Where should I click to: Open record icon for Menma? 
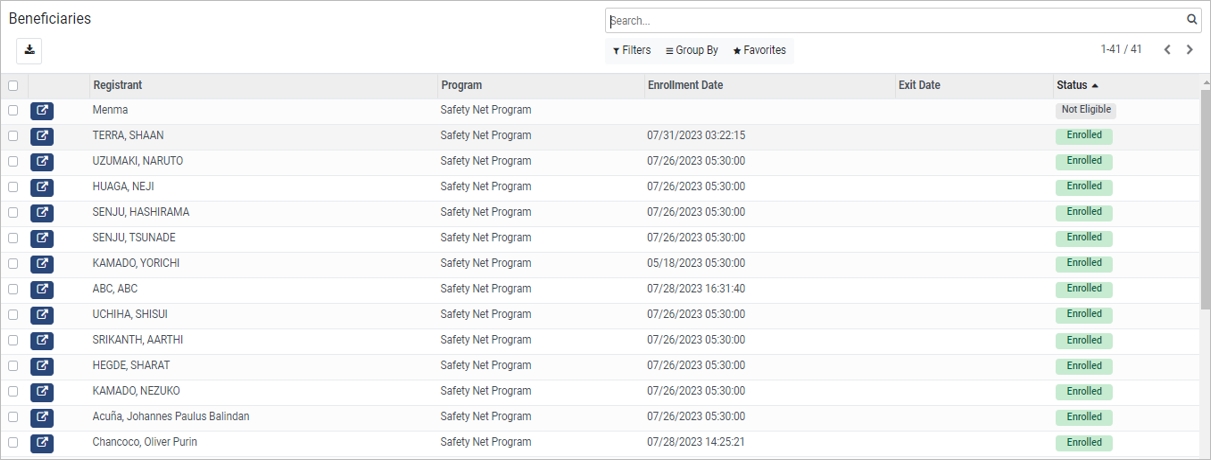[42, 110]
